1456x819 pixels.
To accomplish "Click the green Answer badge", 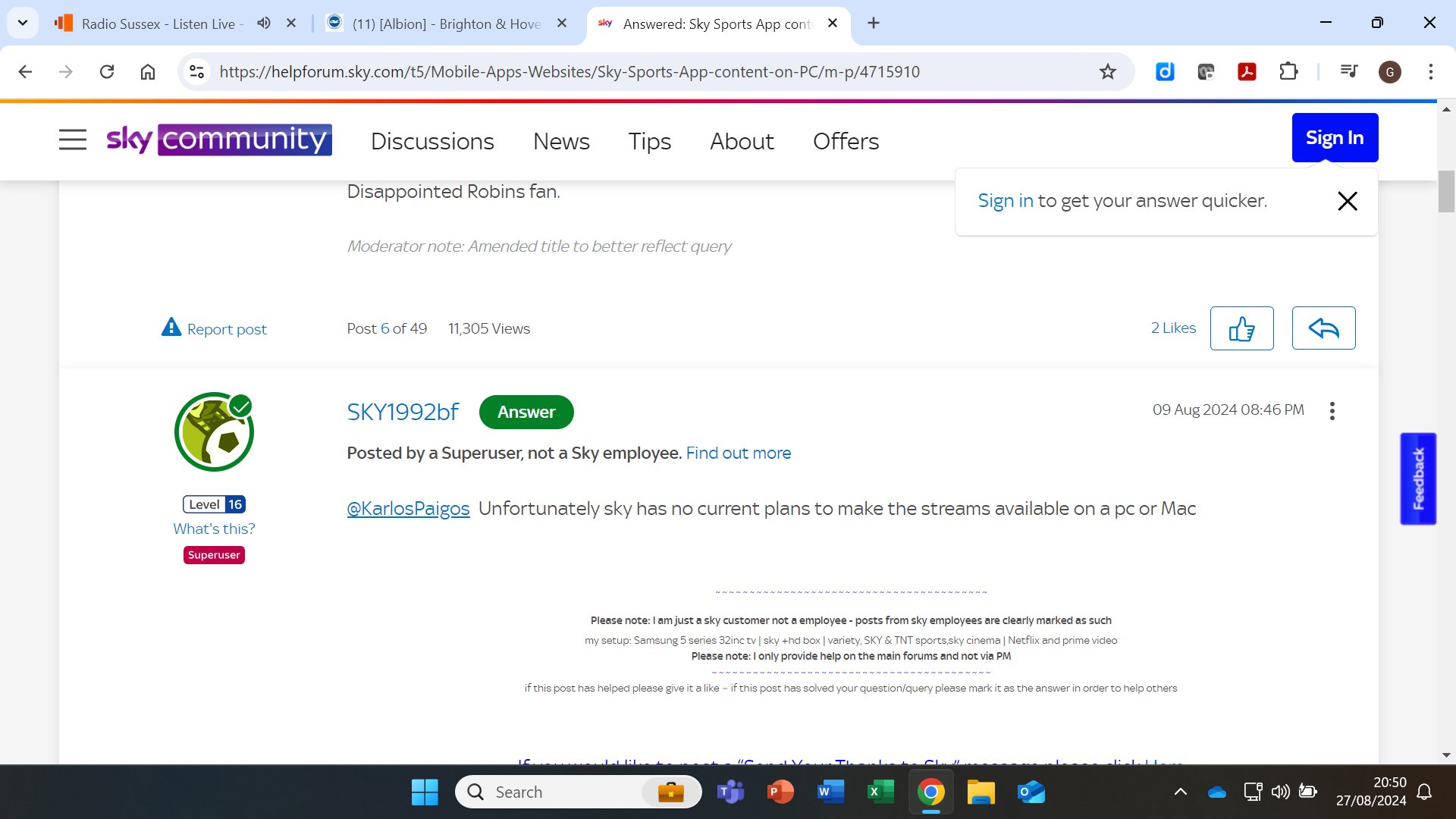I will [526, 412].
